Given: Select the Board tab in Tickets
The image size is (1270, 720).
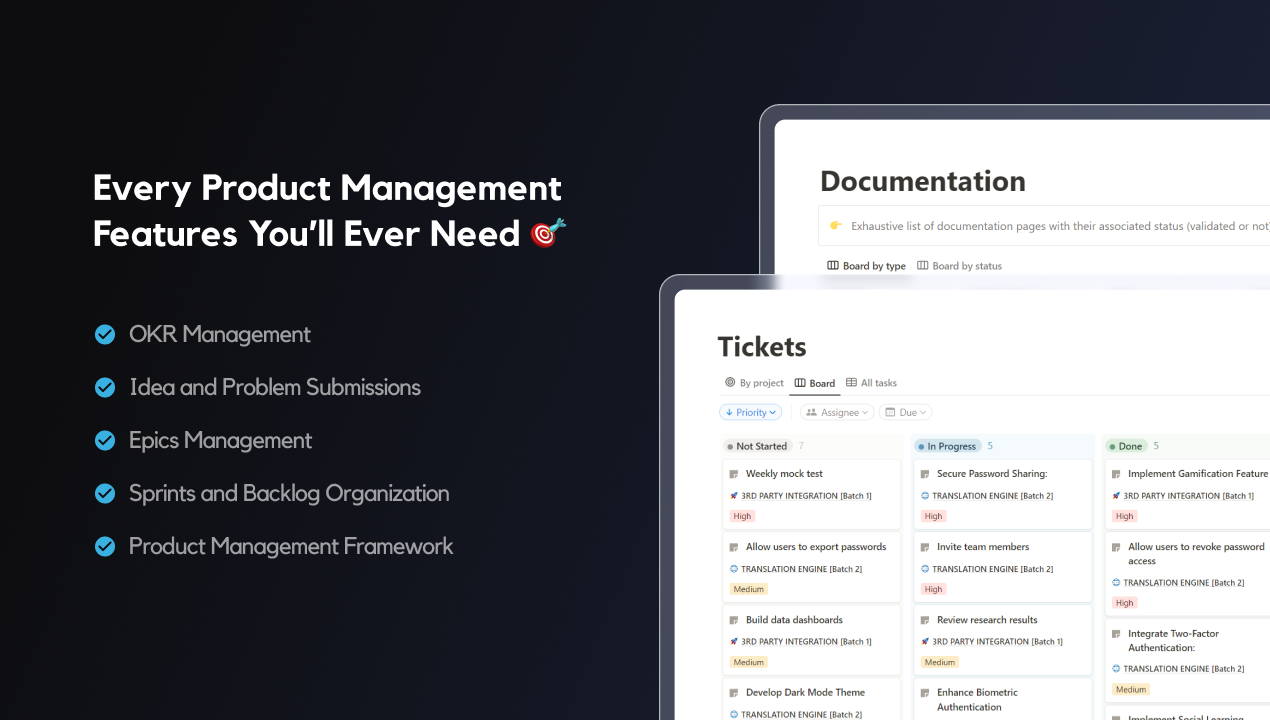Looking at the screenshot, I should click(x=815, y=383).
